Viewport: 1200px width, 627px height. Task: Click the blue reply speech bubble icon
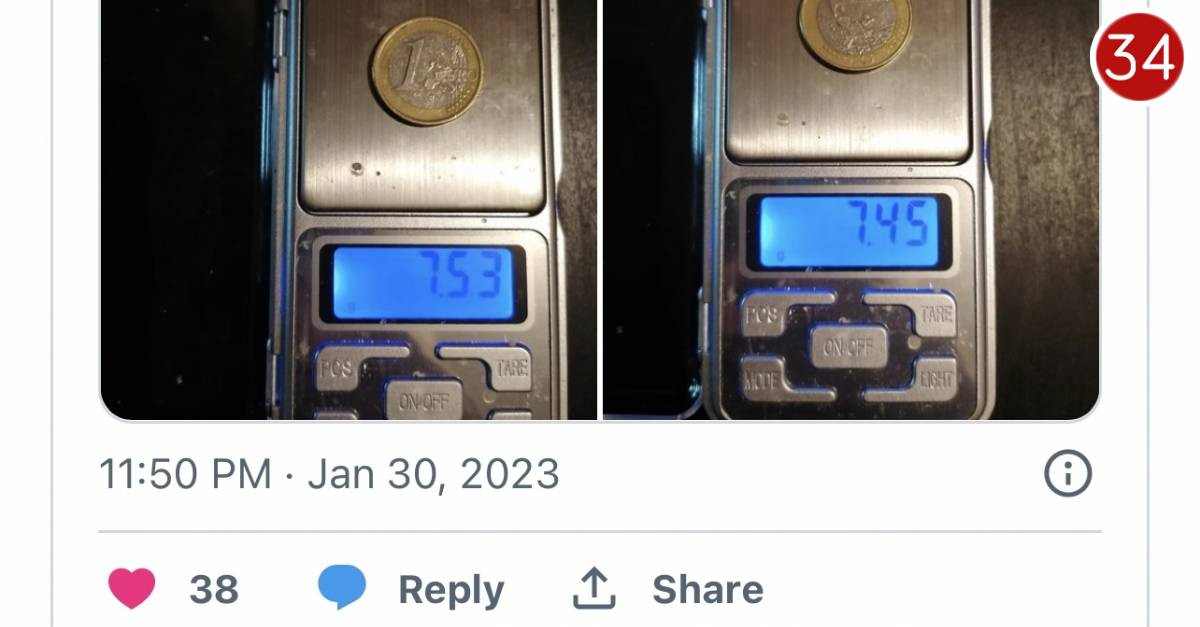(342, 588)
